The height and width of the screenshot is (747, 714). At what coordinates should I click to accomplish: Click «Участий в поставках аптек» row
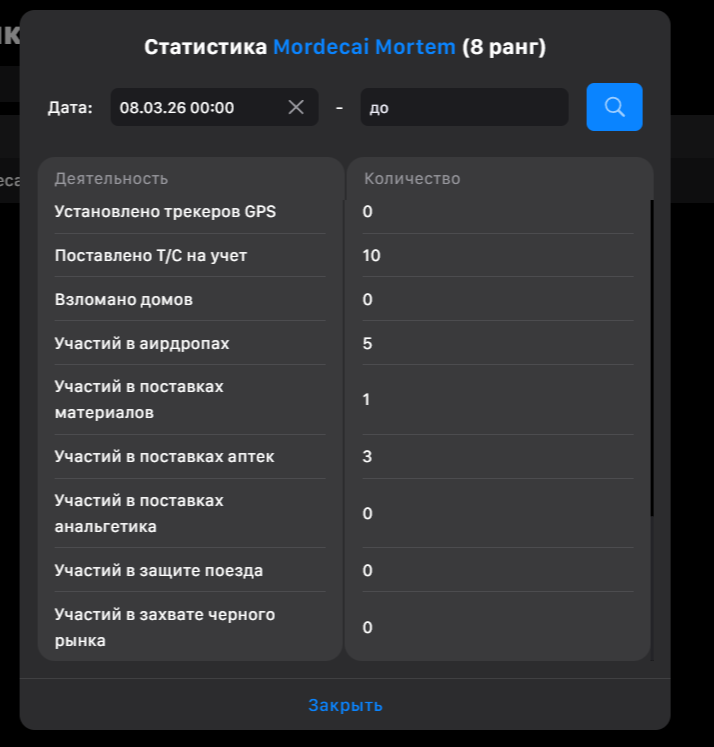tap(164, 457)
